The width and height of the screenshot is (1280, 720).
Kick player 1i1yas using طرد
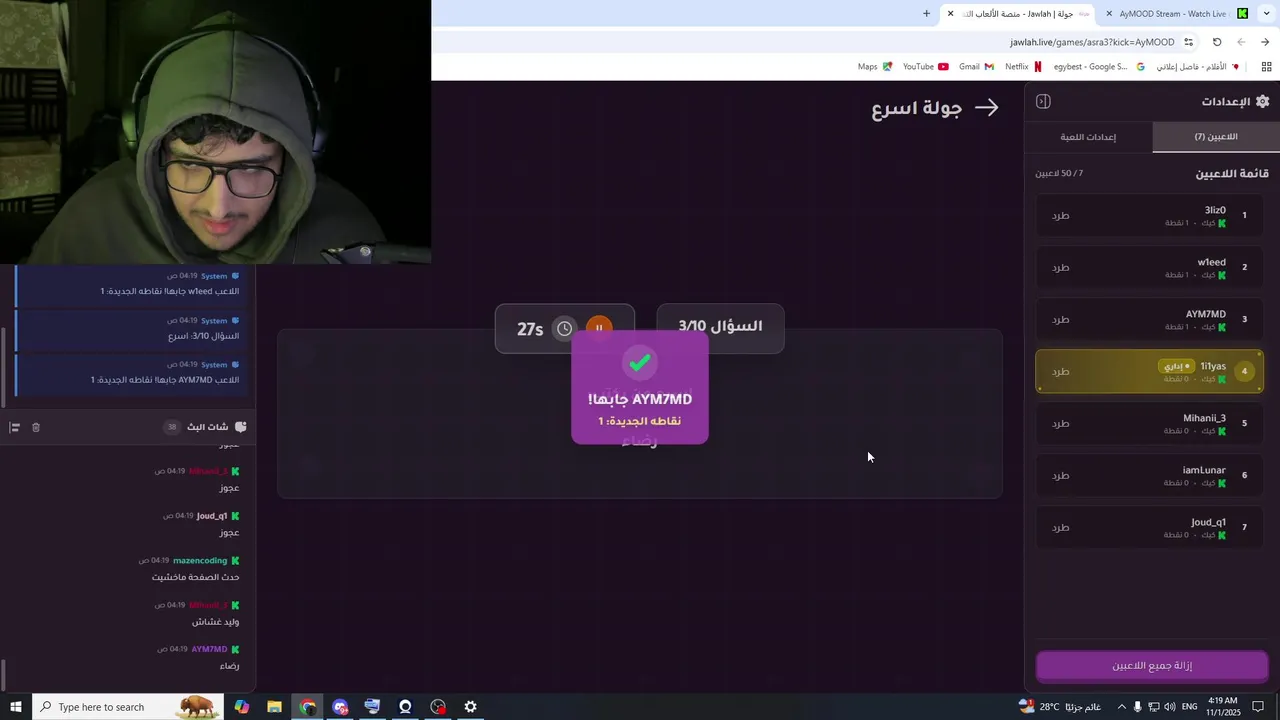pos(1061,371)
